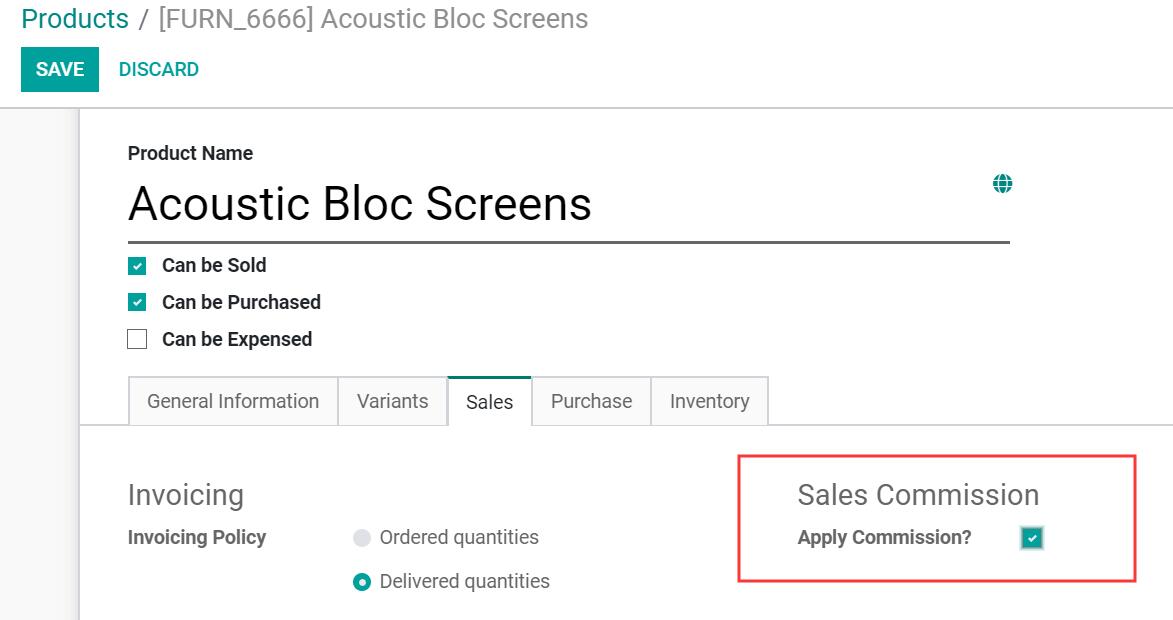Switch to the Variants tab
1173x620 pixels.
coord(393,402)
